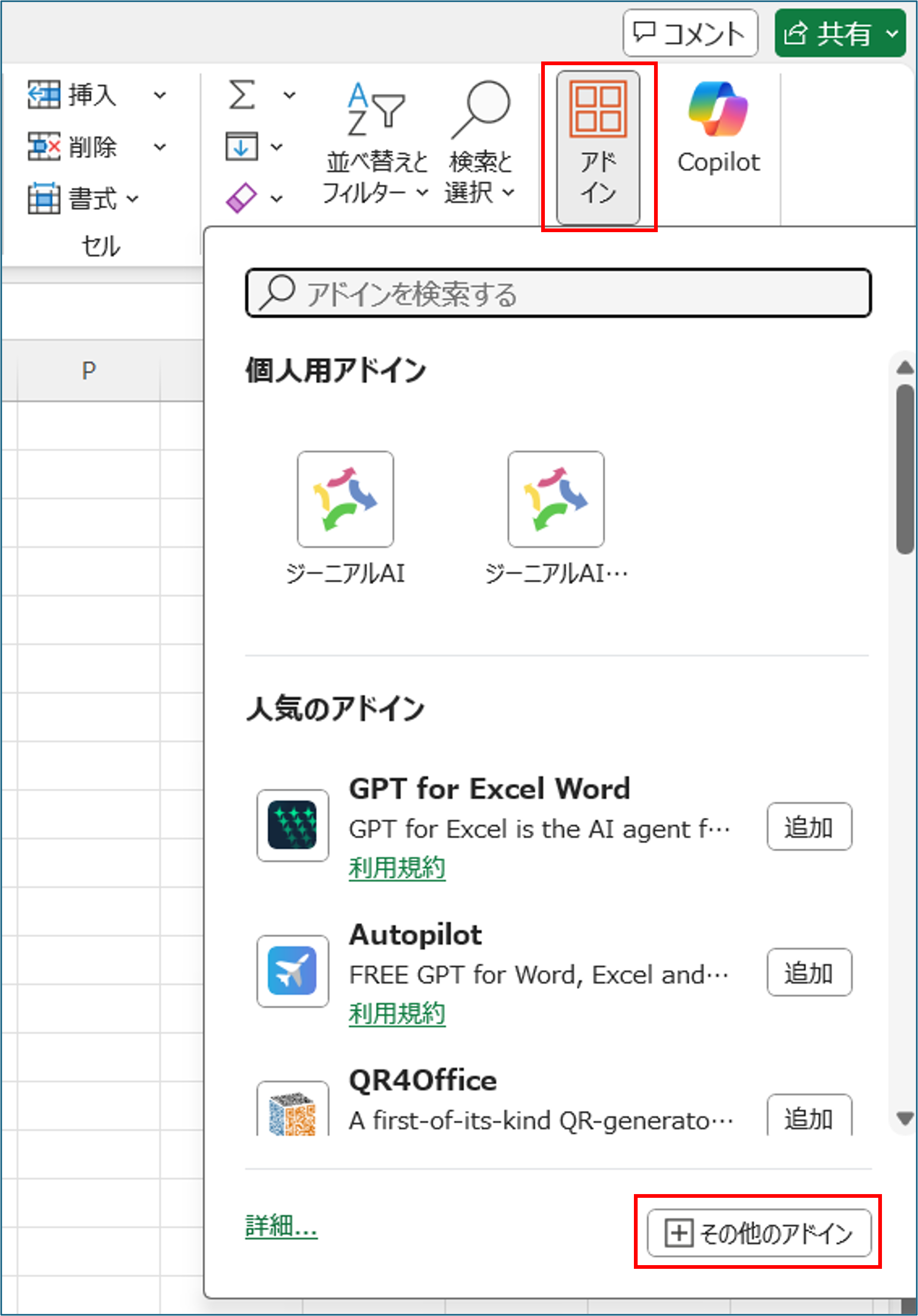Click the A first-of-its-kind QR-generato… text
918x1316 pixels.
541,1120
